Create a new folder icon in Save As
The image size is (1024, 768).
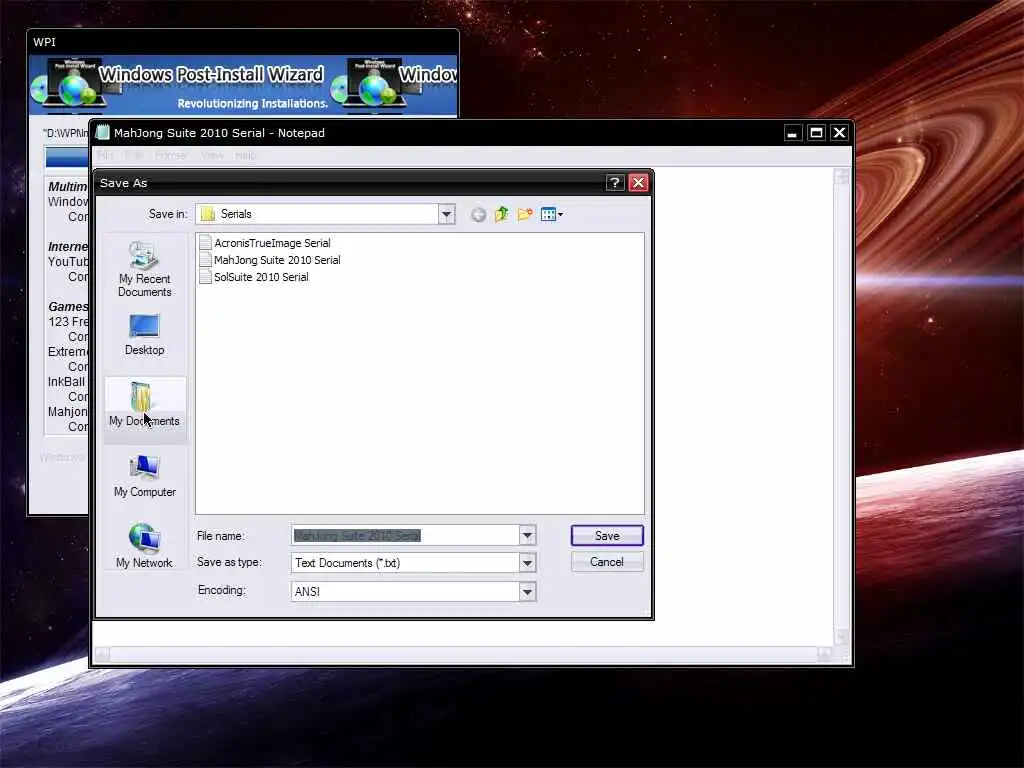(525, 214)
